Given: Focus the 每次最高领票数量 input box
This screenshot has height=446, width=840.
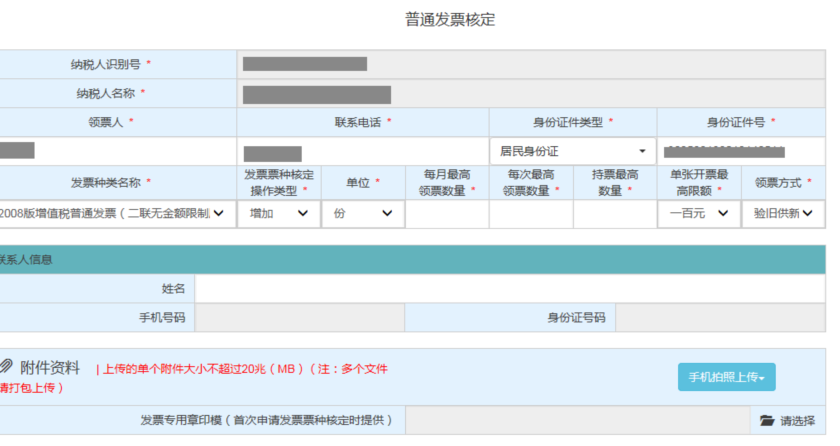Looking at the screenshot, I should click(530, 213).
